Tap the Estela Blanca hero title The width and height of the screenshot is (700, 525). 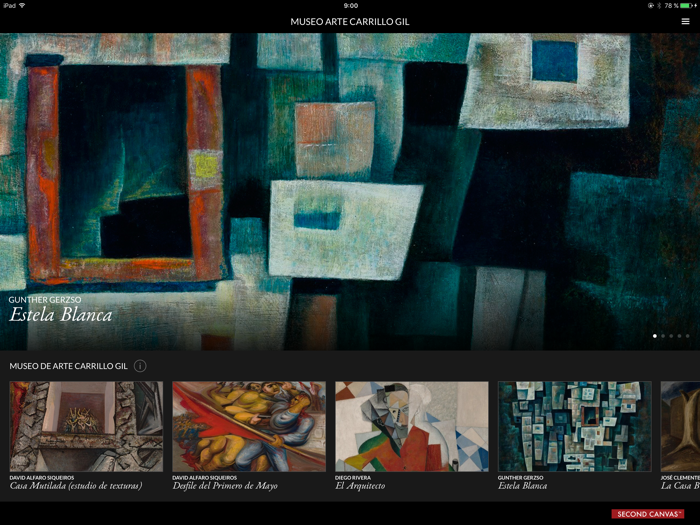61,315
